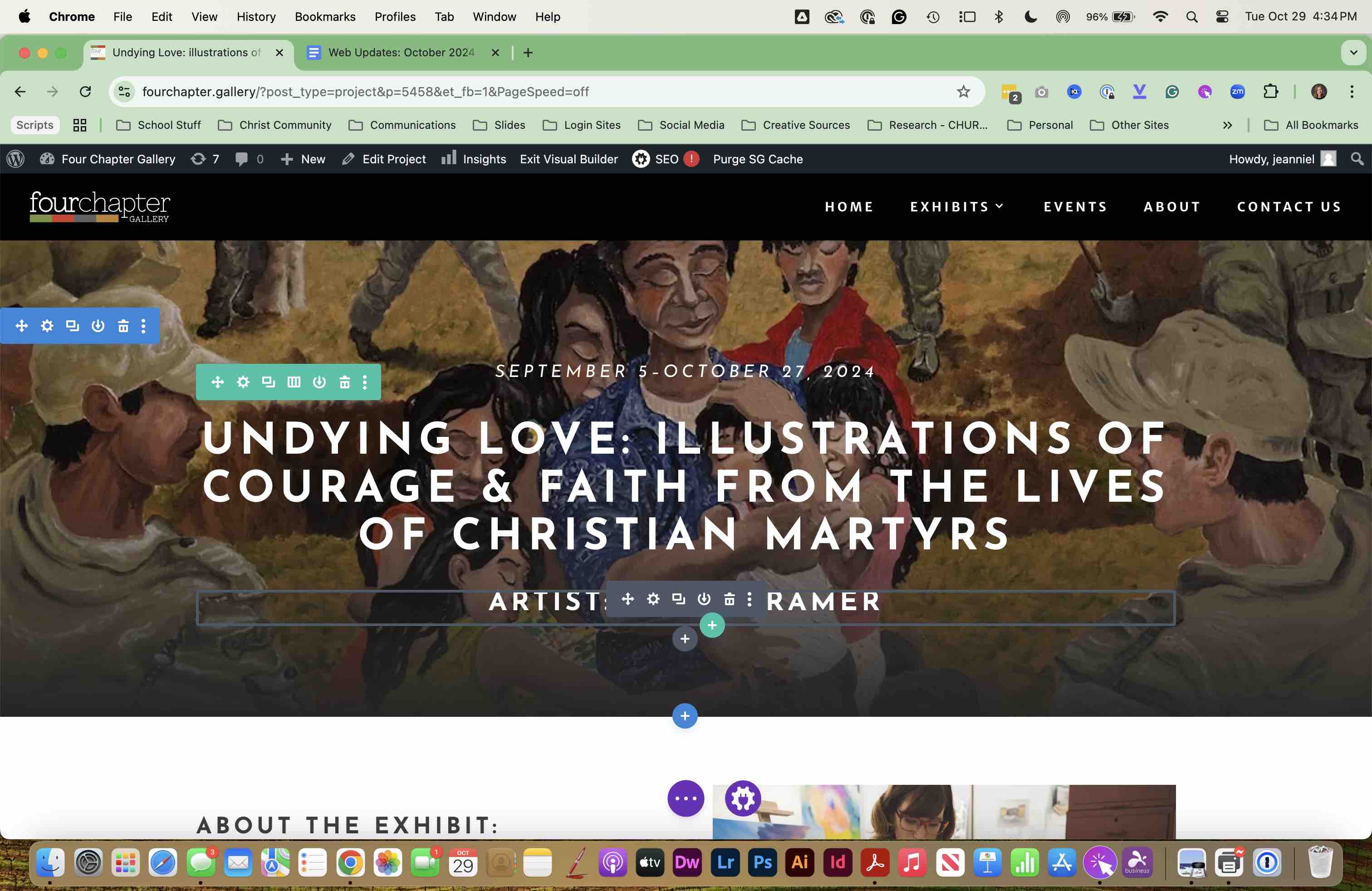Open macOS Control Center icon
This screenshot has height=891, width=1372.
tap(1221, 17)
